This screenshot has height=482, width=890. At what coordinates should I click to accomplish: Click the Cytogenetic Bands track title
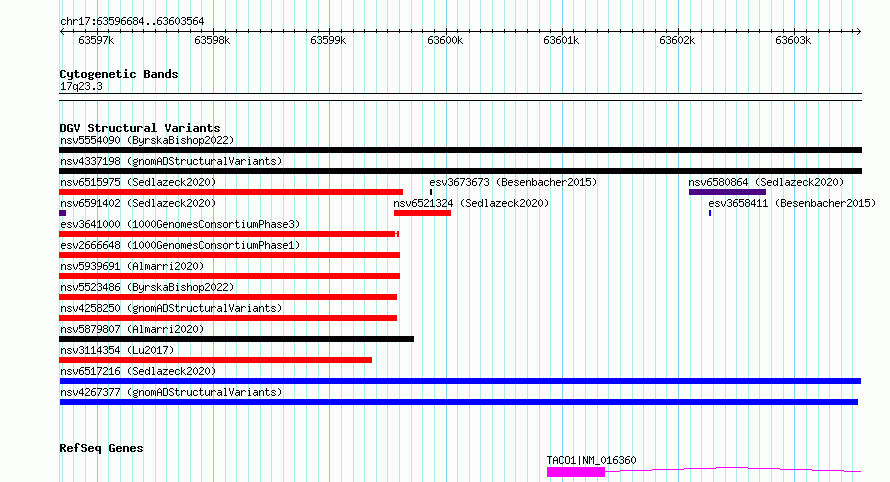click(119, 74)
